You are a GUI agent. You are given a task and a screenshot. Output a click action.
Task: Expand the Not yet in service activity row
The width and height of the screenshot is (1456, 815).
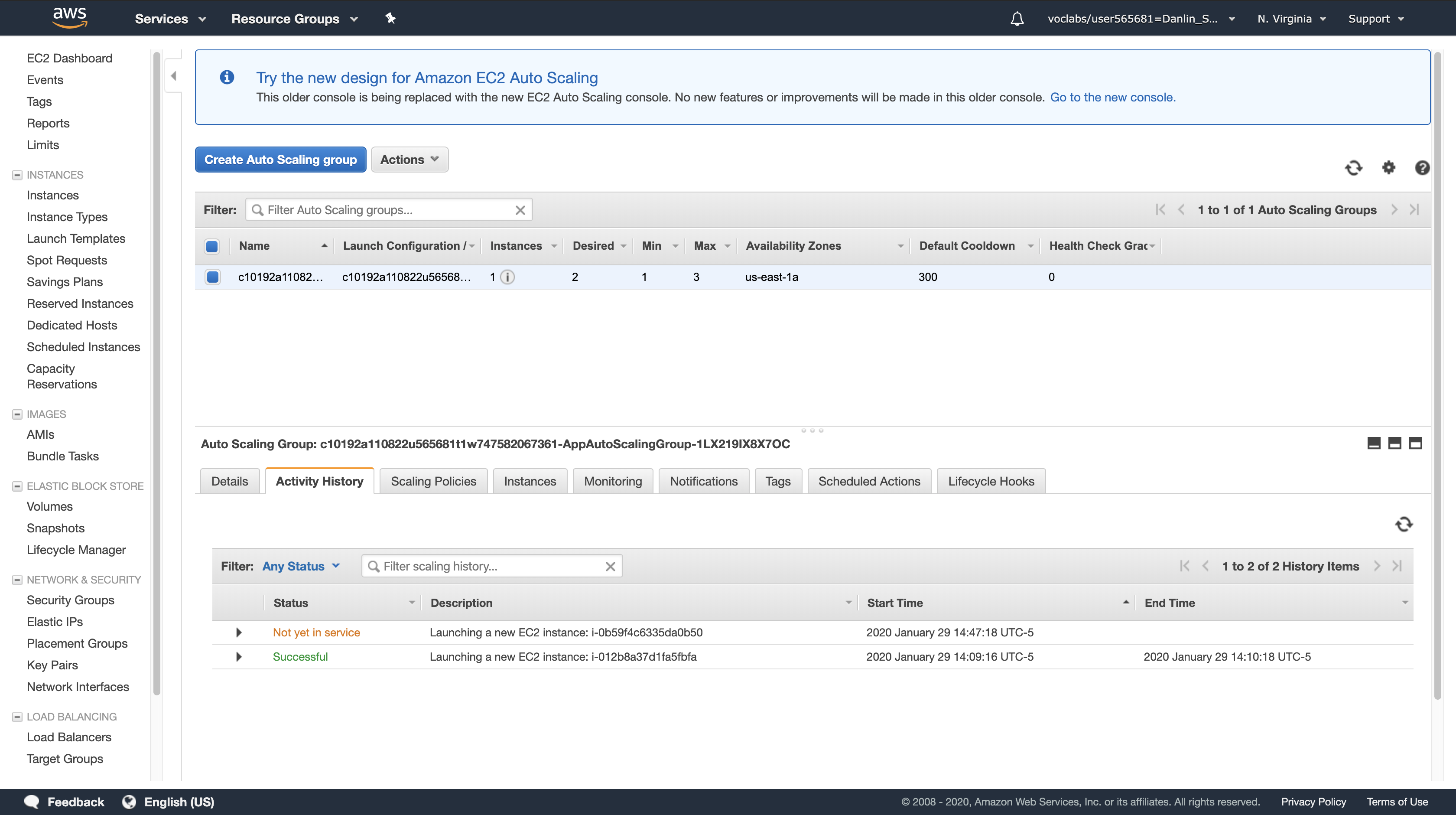point(238,632)
